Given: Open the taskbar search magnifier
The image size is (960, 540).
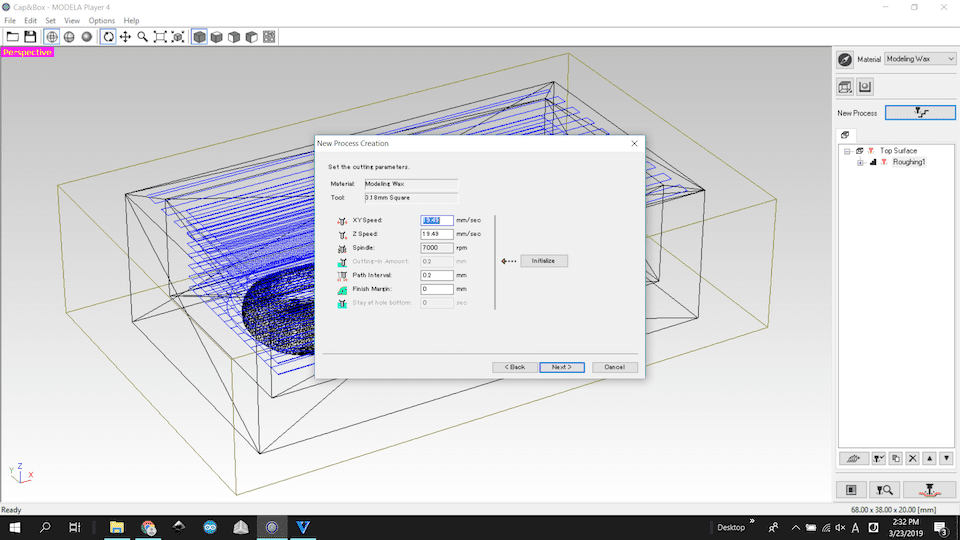Looking at the screenshot, I should 45,527.
